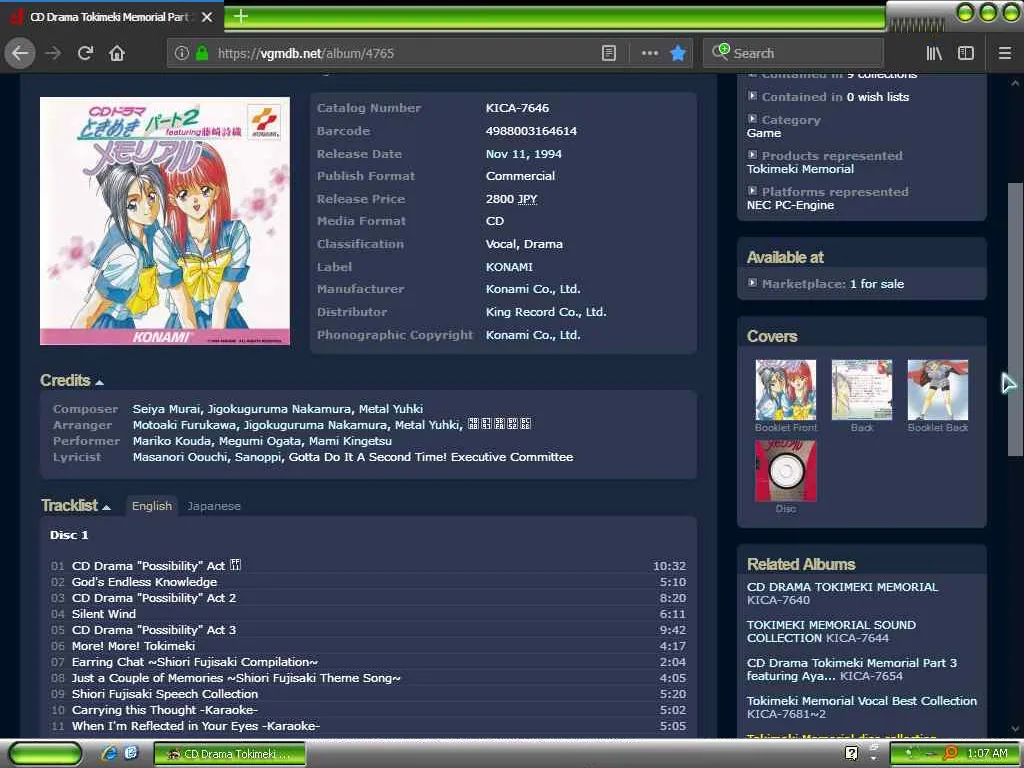Open the Booklet Front cover thumbnail
Image resolution: width=1024 pixels, height=768 pixels.
point(786,390)
